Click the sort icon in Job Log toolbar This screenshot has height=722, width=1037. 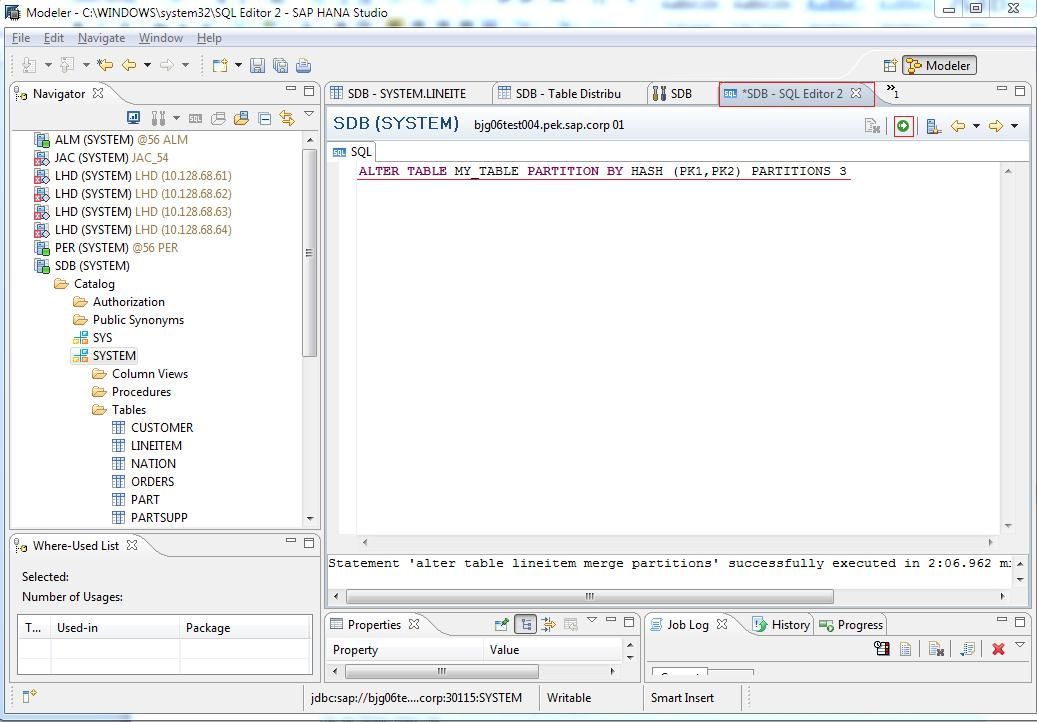coord(968,649)
